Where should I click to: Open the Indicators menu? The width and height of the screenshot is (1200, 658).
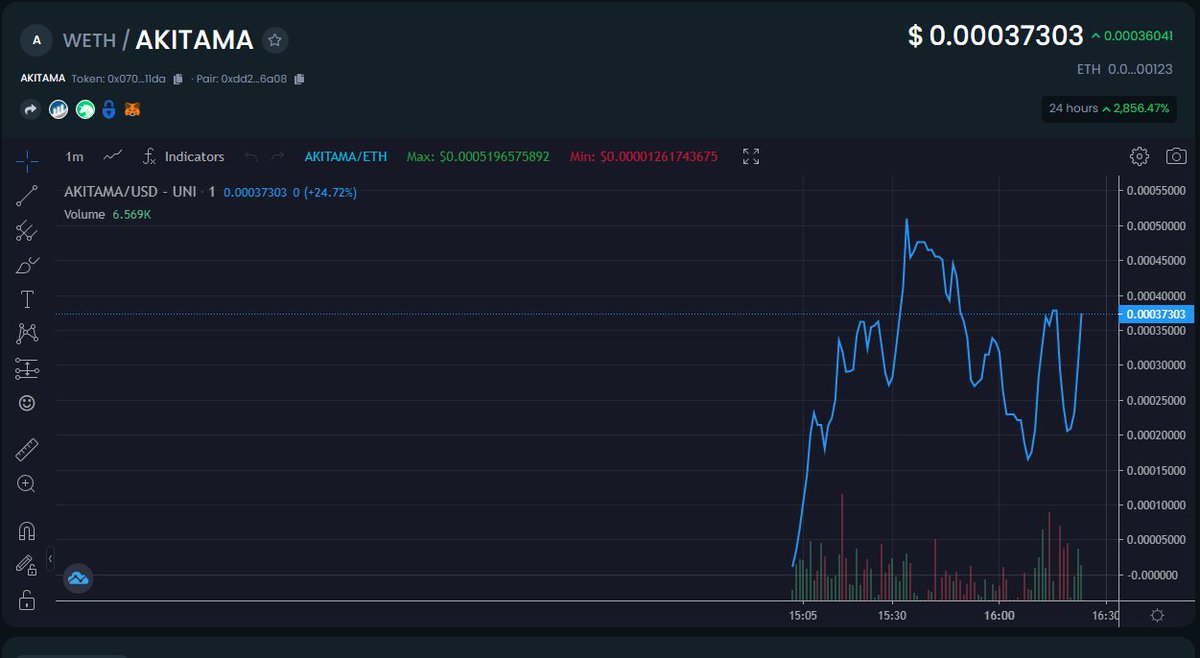pyautogui.click(x=184, y=157)
